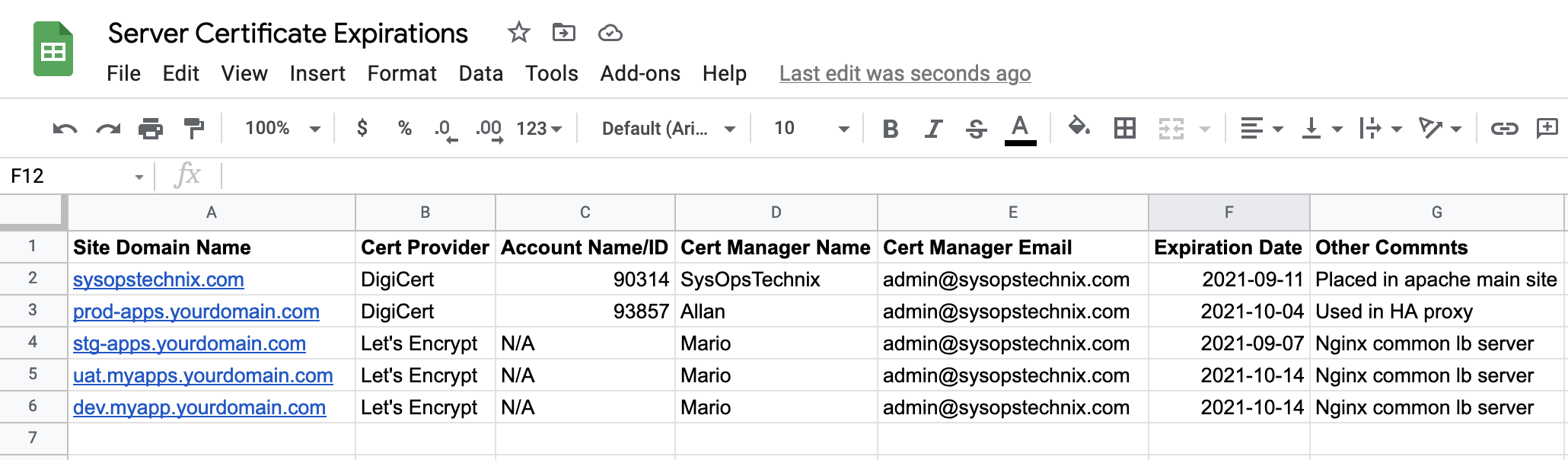The height and width of the screenshot is (460, 1568).
Task: Open the stg-apps.yourdomain.com link
Action: (190, 343)
